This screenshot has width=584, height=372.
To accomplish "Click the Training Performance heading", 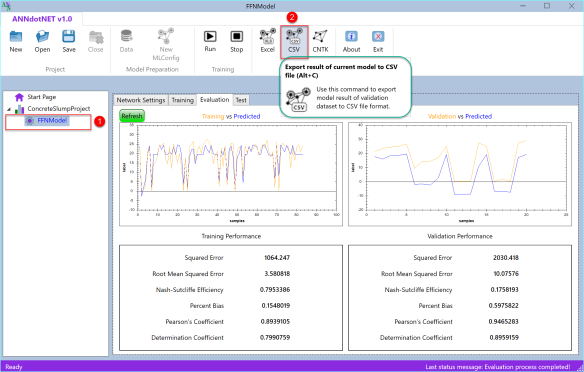I will [x=231, y=236].
